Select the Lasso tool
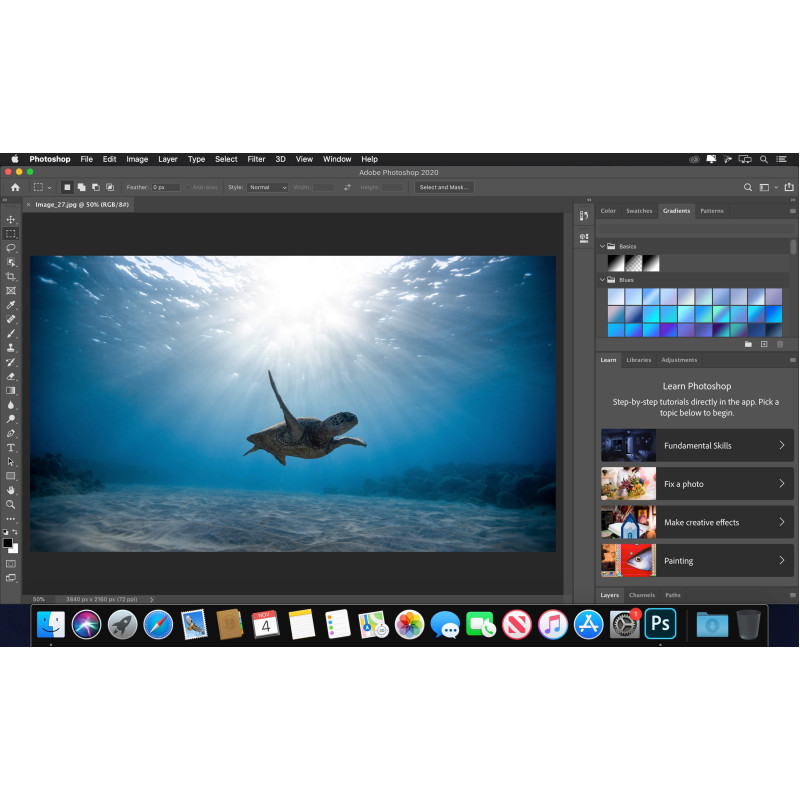 11,247
